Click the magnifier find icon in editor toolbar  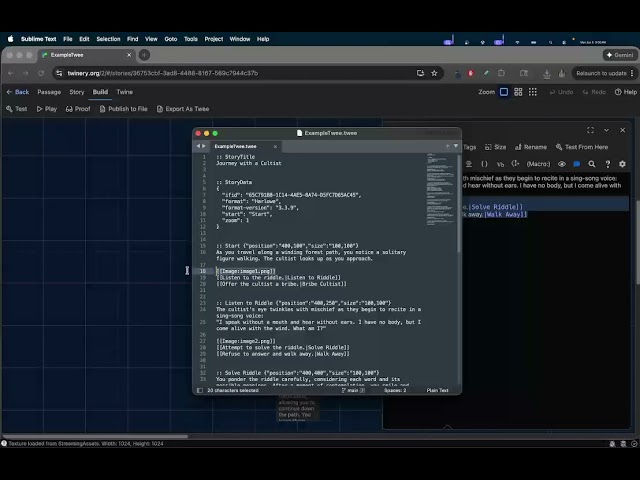tap(592, 164)
